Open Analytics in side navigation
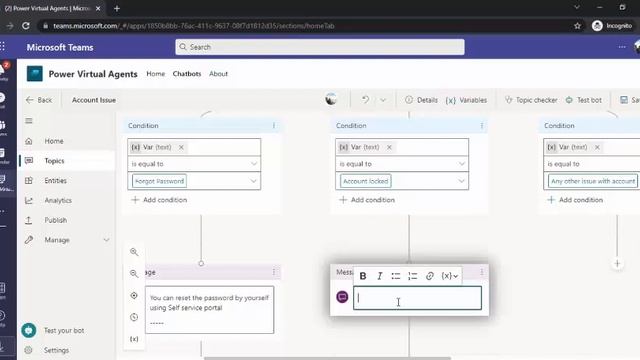640x360 pixels. pyautogui.click(x=58, y=200)
